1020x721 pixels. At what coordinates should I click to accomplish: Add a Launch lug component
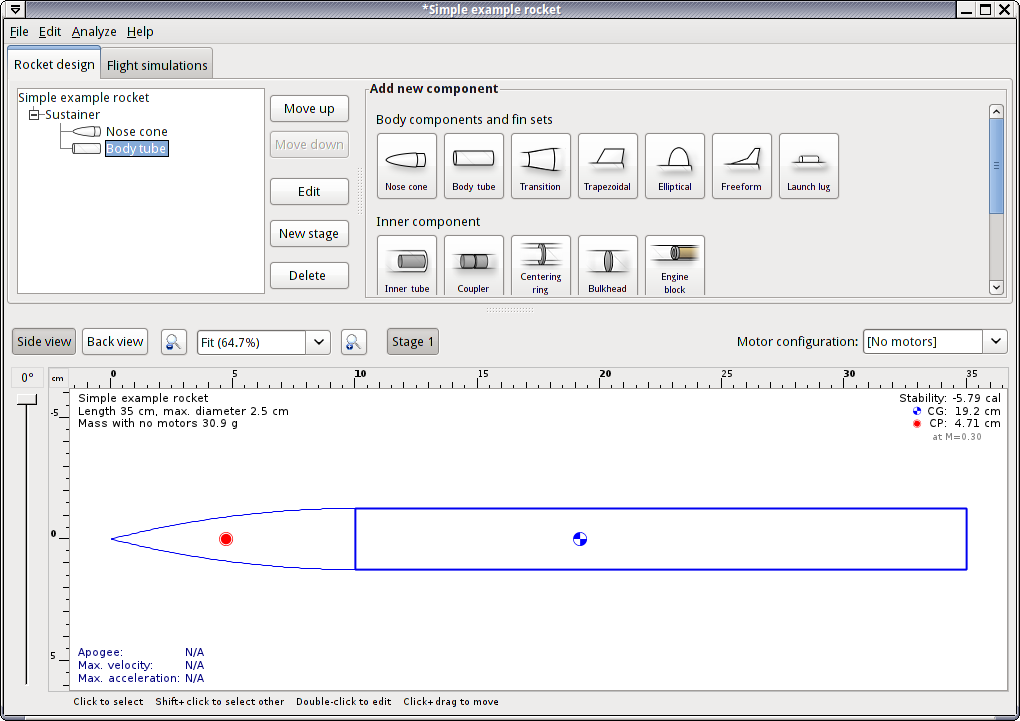808,166
